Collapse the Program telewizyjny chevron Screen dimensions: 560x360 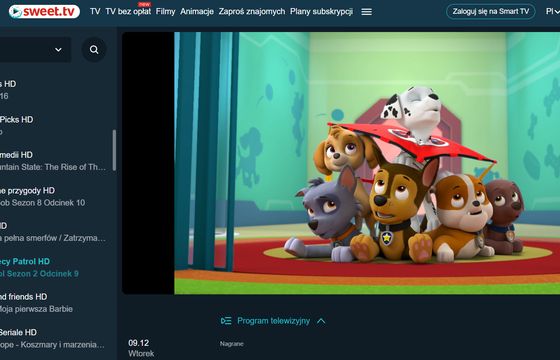click(321, 321)
